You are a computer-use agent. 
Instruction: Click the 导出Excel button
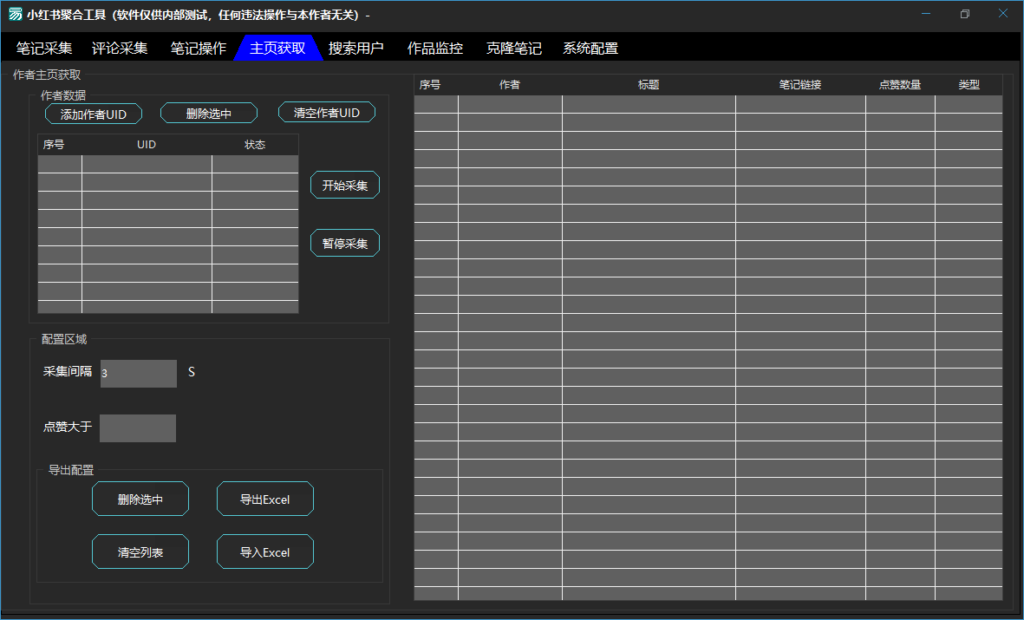coord(265,499)
